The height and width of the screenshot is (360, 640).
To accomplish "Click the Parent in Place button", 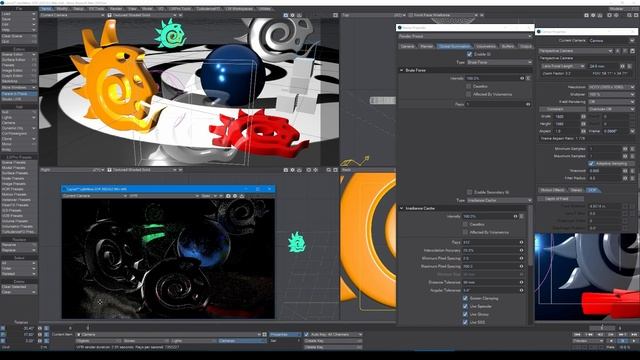I will (x=19, y=94).
